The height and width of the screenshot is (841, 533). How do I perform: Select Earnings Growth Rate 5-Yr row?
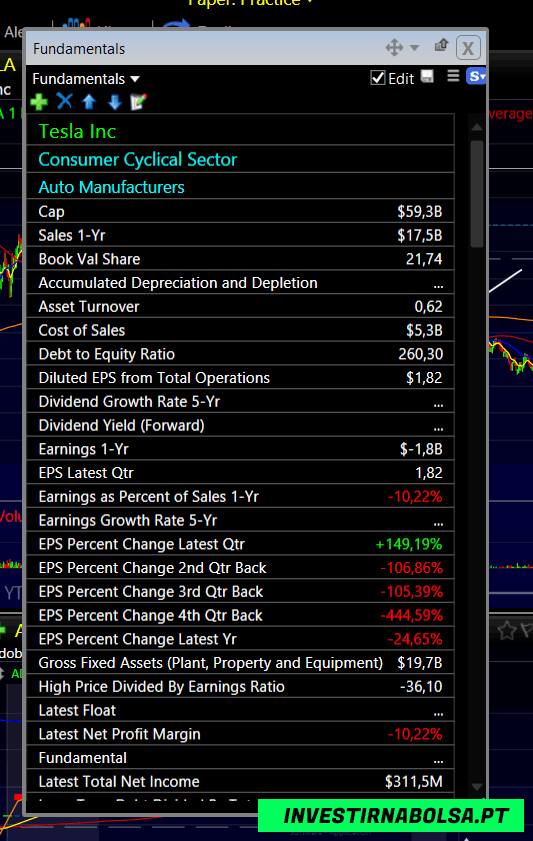pyautogui.click(x=240, y=520)
